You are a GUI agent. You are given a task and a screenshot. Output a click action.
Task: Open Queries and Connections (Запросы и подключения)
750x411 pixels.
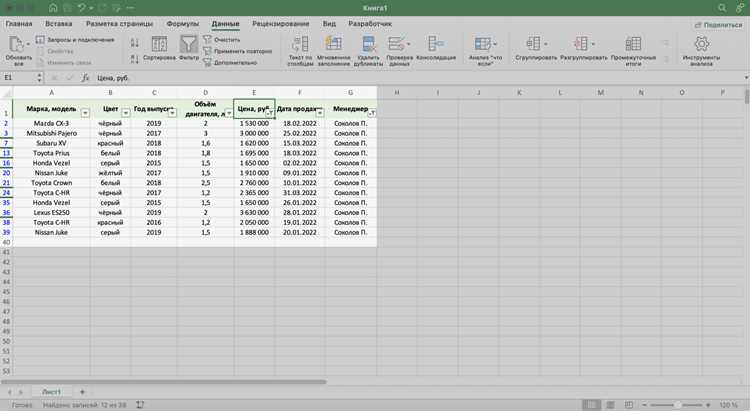[x=76, y=40]
